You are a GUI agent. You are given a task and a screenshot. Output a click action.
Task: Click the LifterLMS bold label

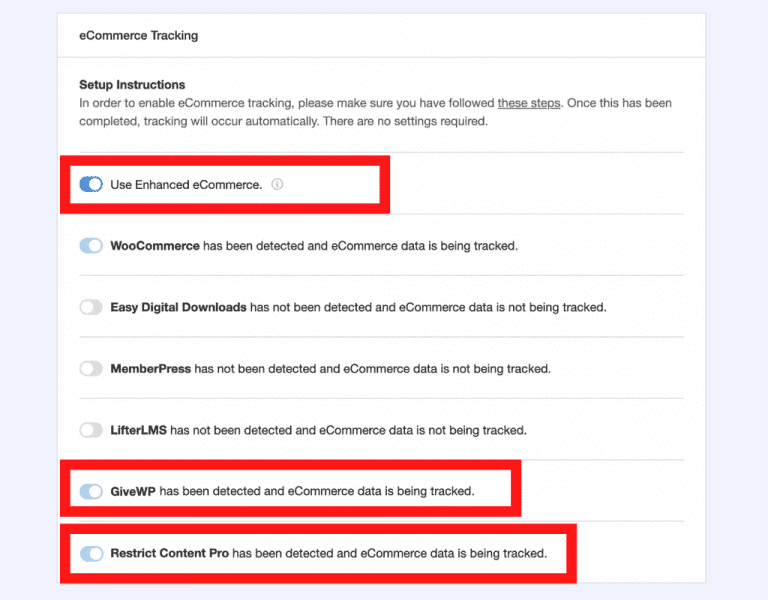coord(139,431)
